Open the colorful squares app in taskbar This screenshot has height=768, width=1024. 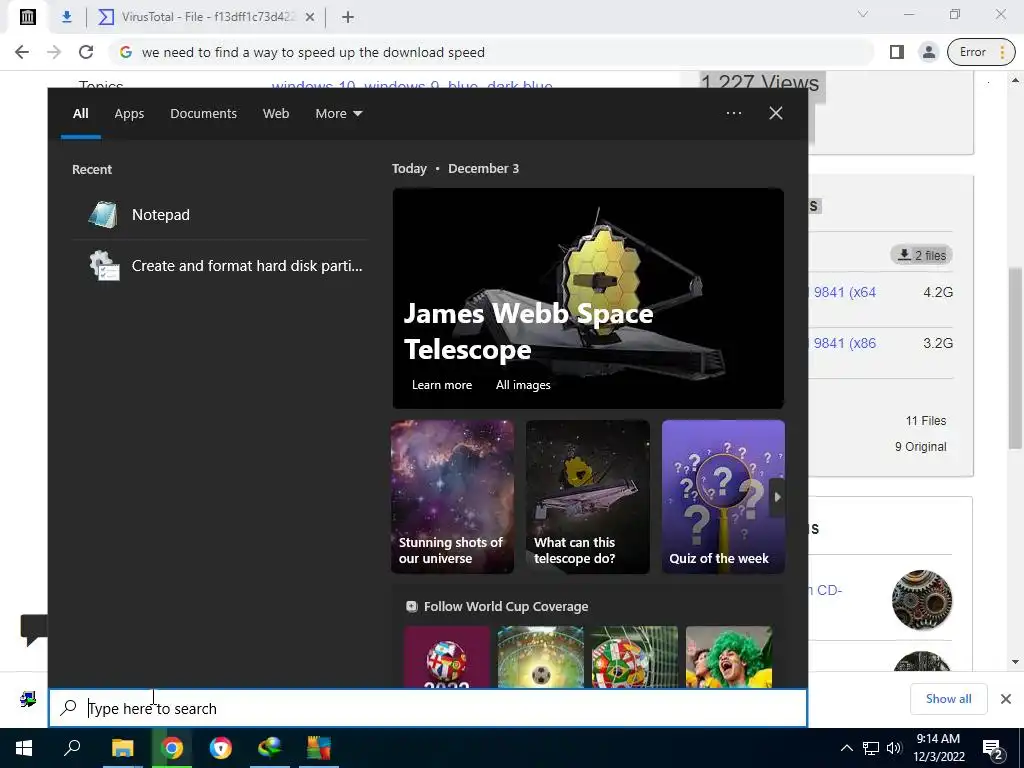pos(319,748)
